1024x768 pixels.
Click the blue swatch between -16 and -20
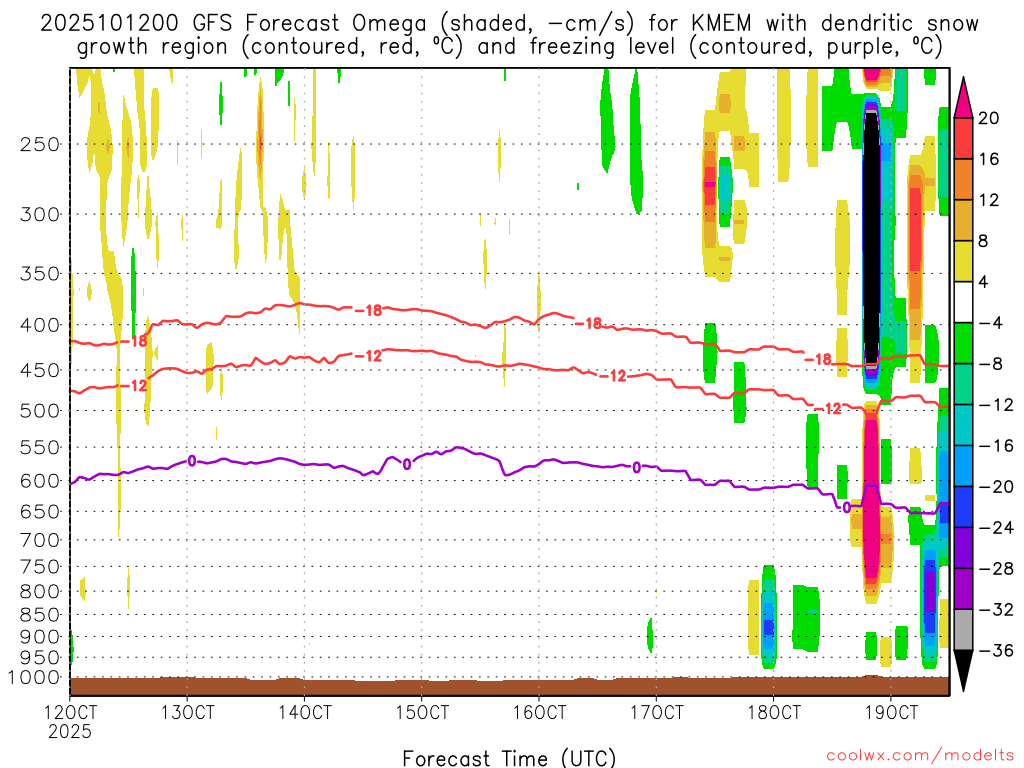tap(963, 466)
